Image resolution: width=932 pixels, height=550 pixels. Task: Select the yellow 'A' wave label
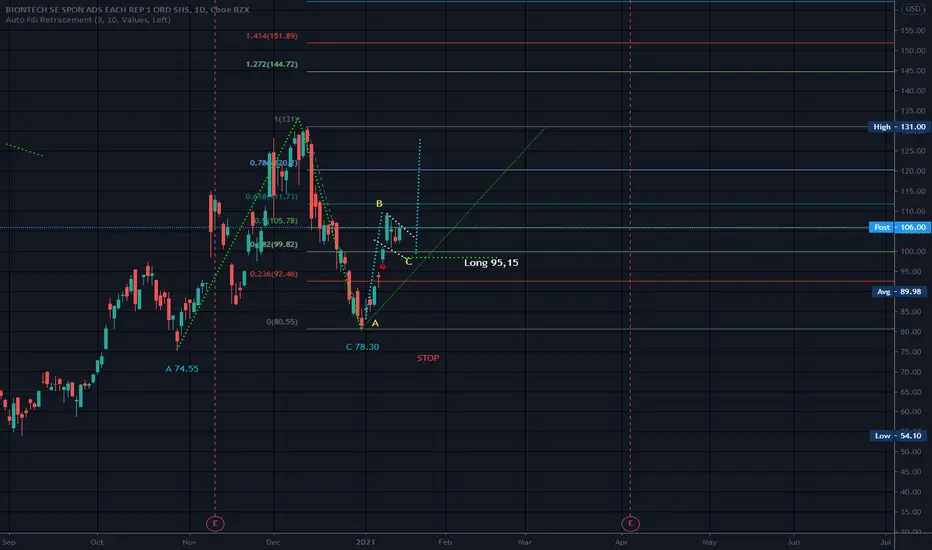(375, 323)
